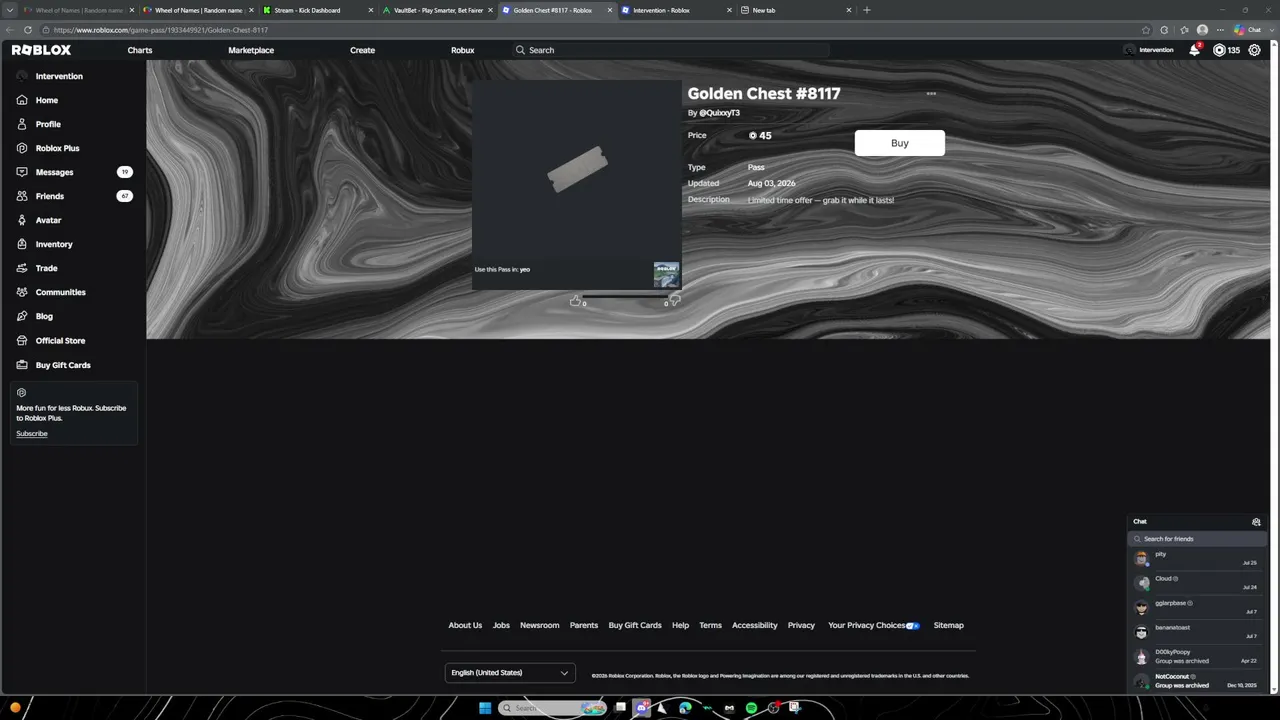Screen dimensions: 1280x720
Task: Click the Messages icon in the sidebar
Action: (22, 172)
